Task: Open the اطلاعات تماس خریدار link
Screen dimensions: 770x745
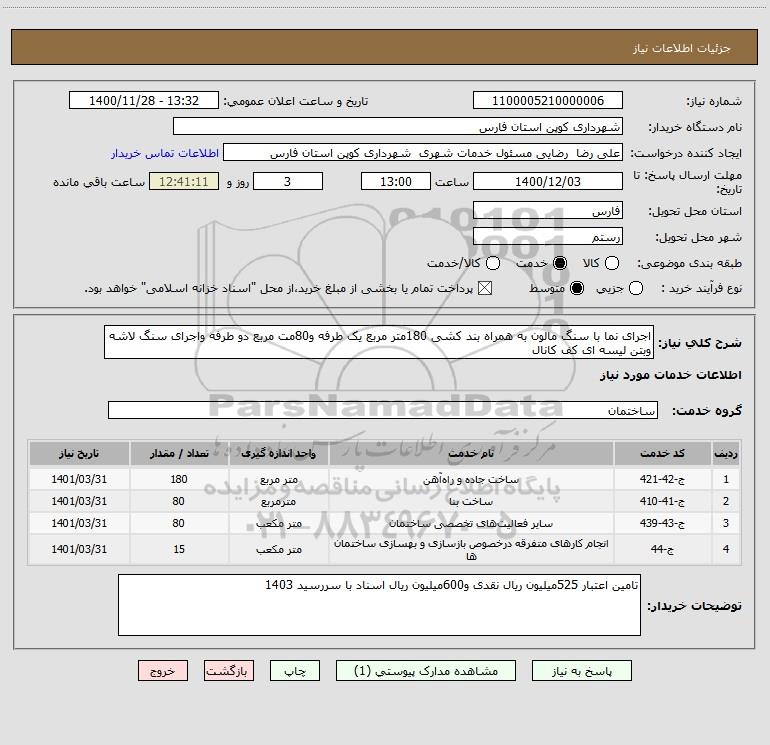Action: (x=165, y=153)
